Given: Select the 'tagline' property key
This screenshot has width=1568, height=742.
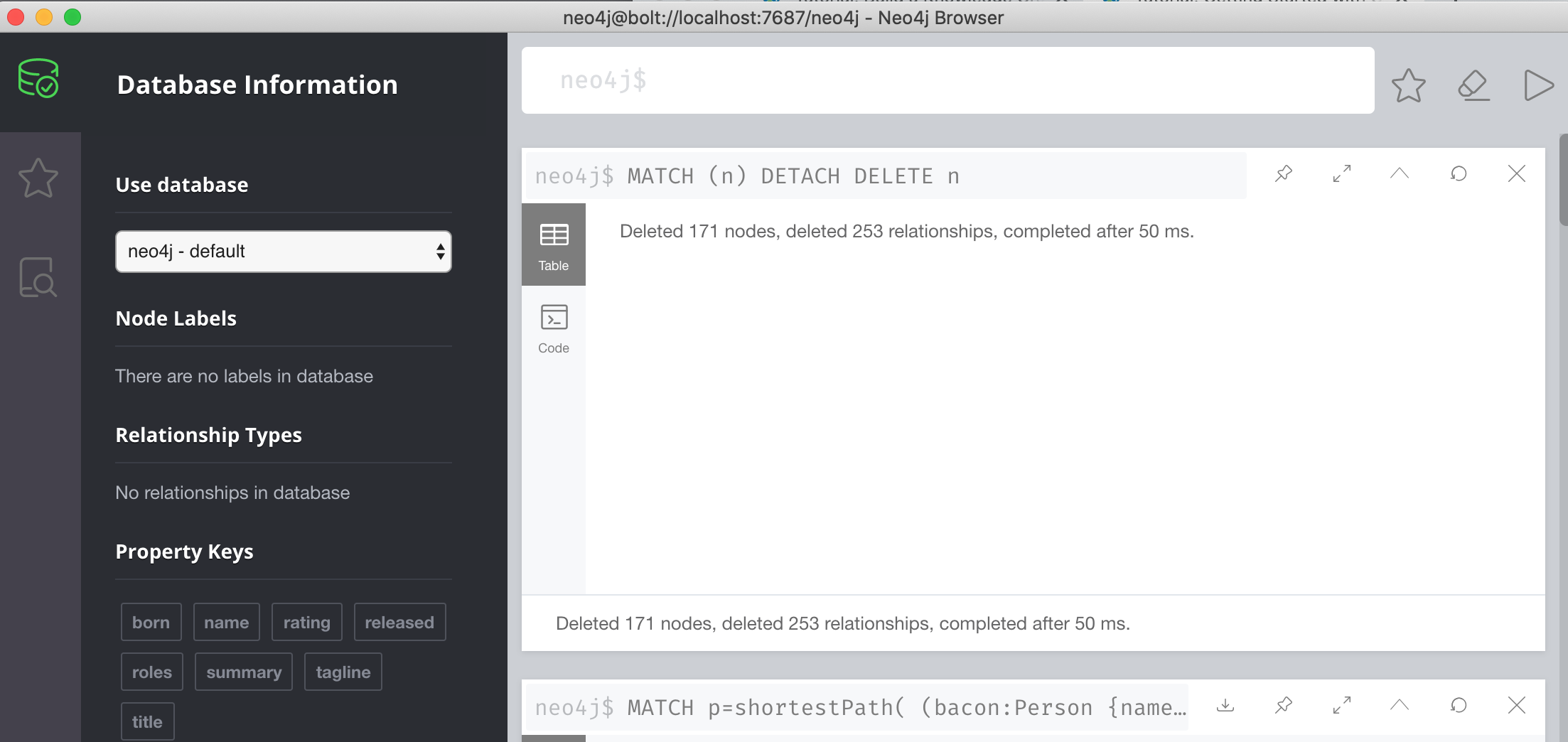Looking at the screenshot, I should [x=343, y=672].
